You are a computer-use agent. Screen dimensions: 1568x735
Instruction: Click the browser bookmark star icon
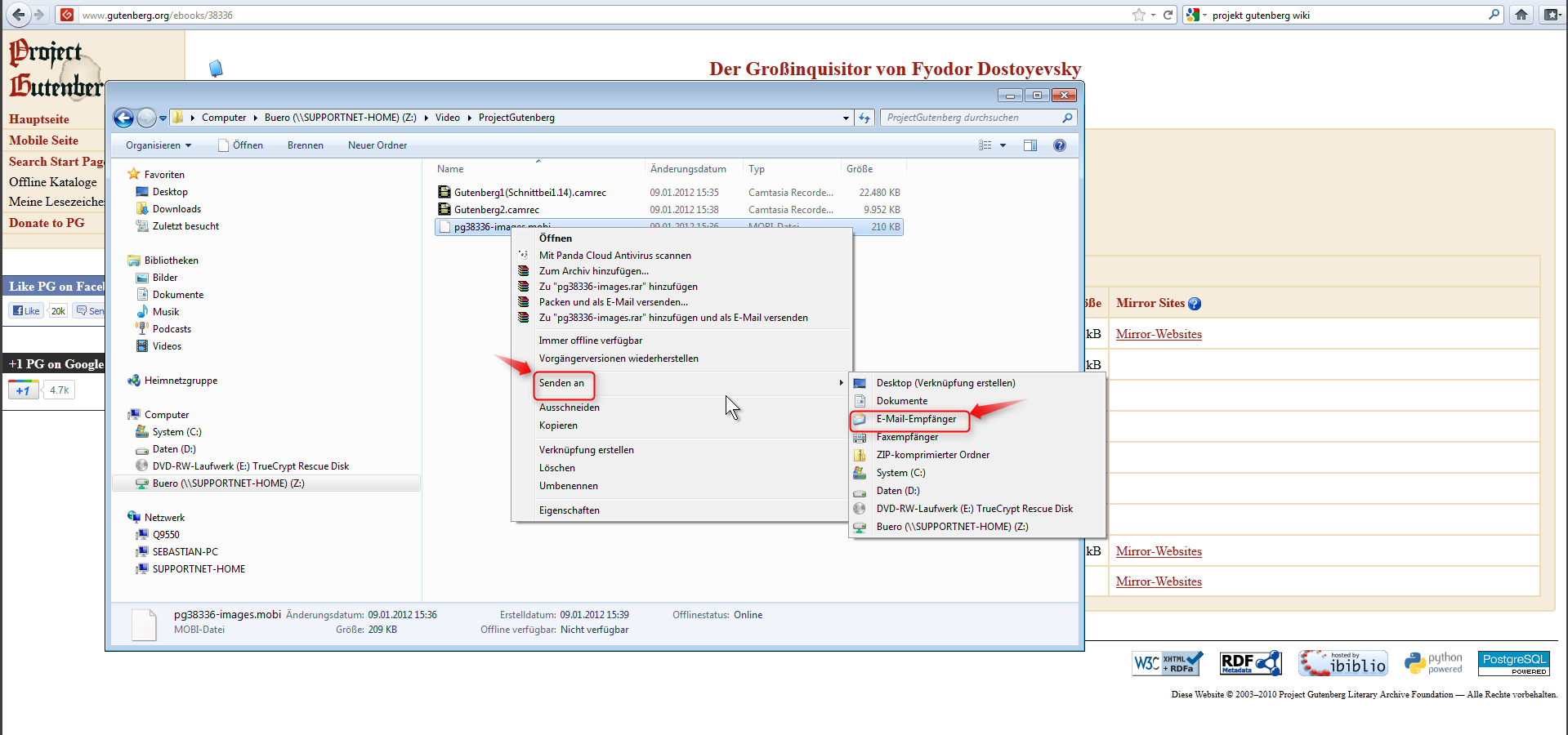point(1139,15)
